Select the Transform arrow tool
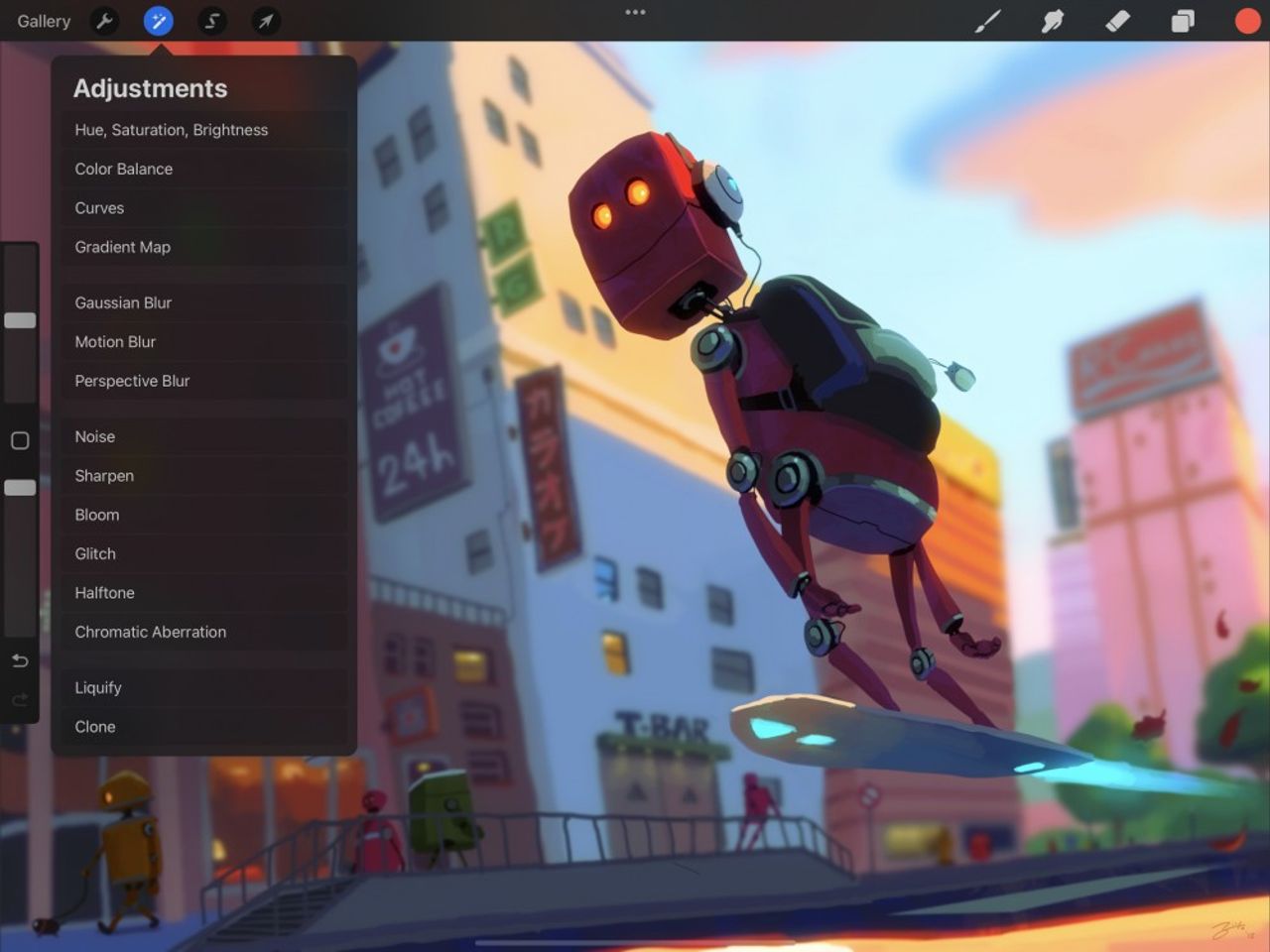The height and width of the screenshot is (952, 1270). (x=265, y=21)
